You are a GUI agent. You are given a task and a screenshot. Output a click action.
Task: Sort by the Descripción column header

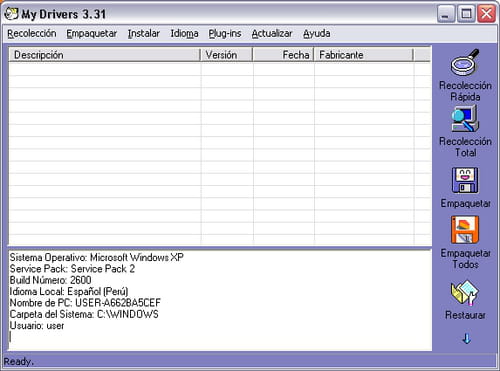click(x=104, y=55)
